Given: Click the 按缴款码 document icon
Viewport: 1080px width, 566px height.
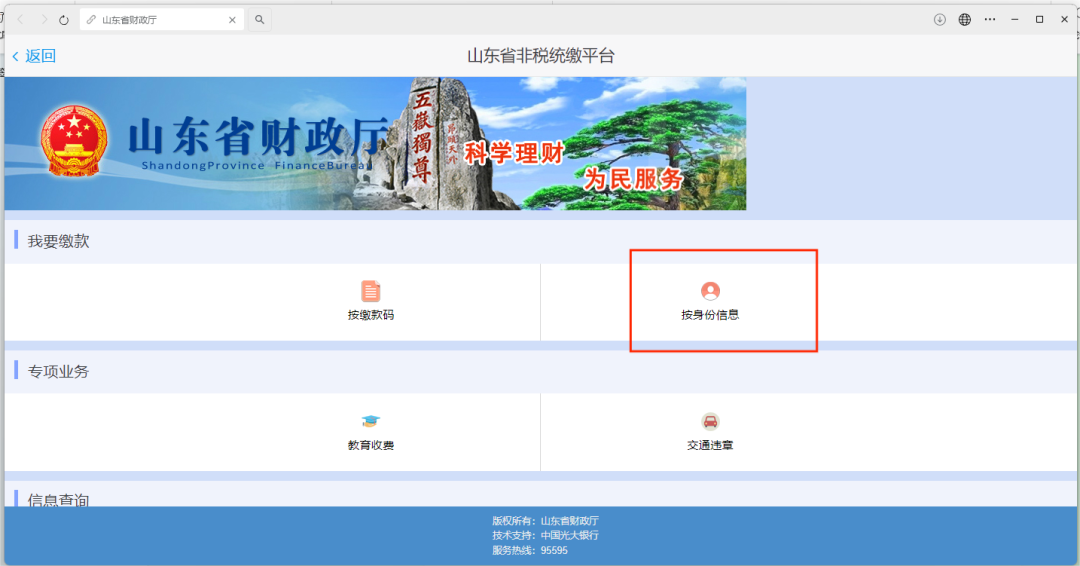Looking at the screenshot, I should 371,291.
